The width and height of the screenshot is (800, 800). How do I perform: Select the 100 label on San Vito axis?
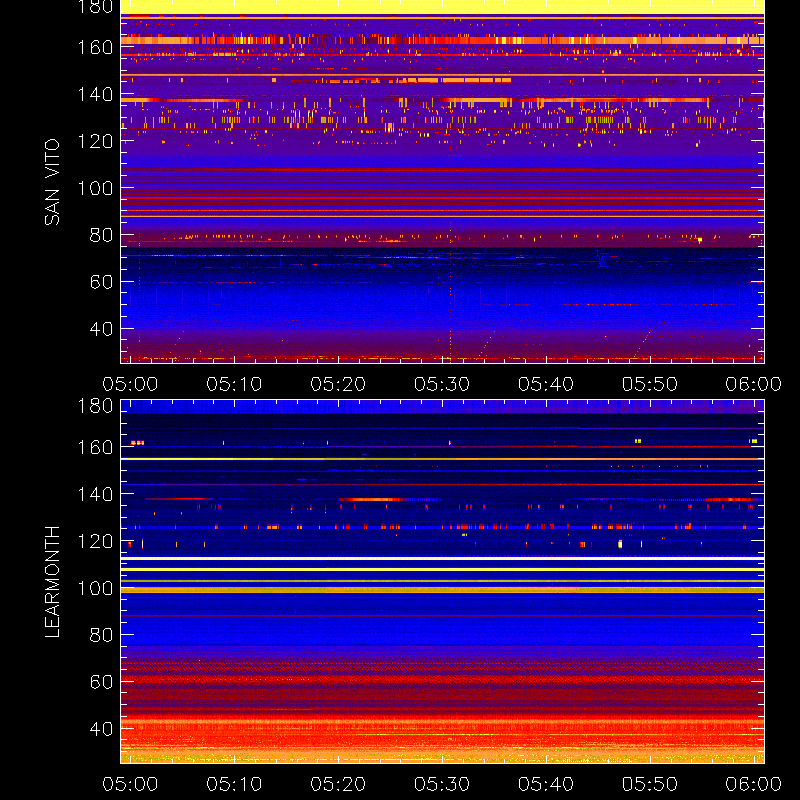tap(95, 188)
